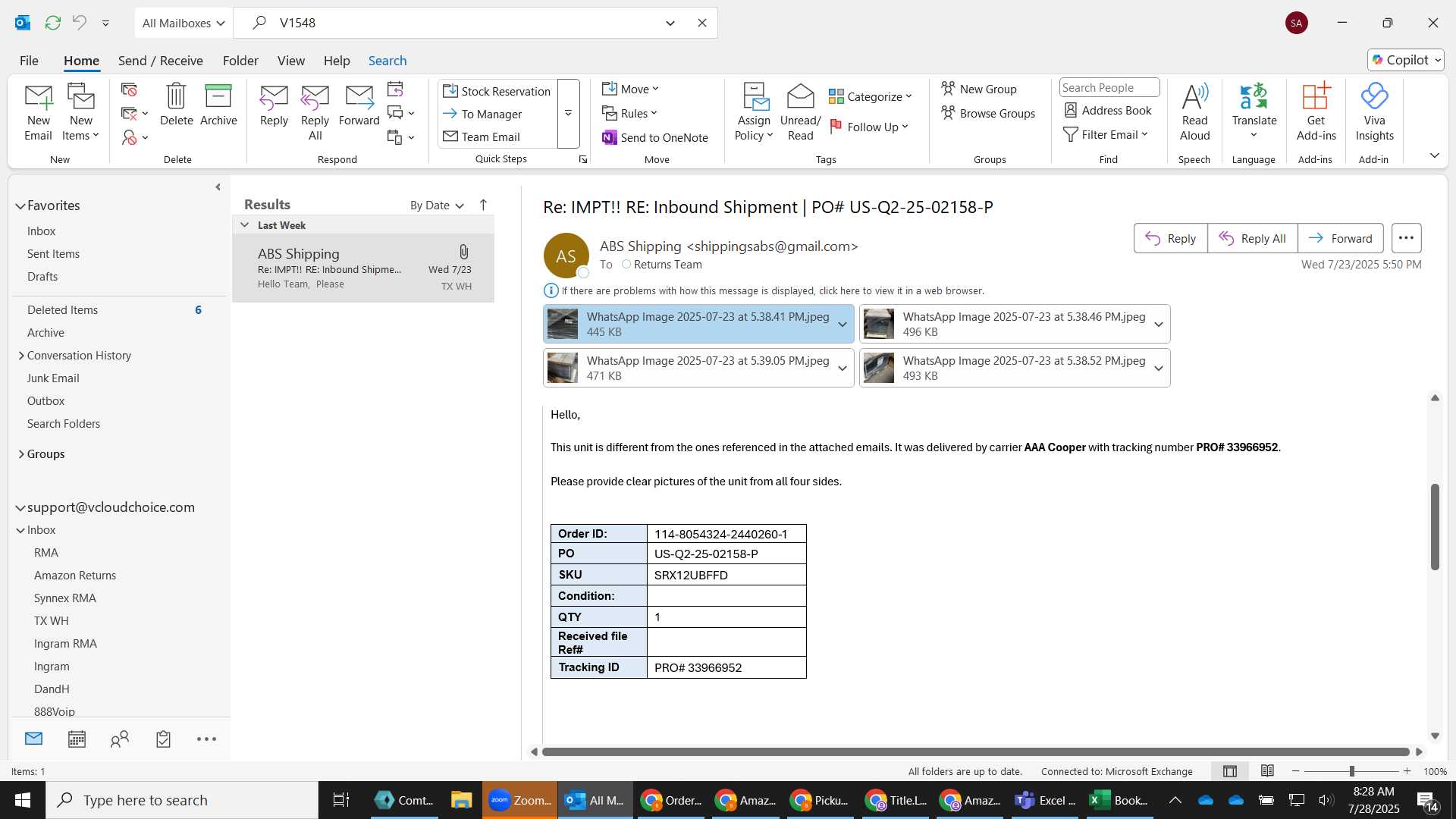
Task: Click Browse Groups
Action: click(x=988, y=113)
